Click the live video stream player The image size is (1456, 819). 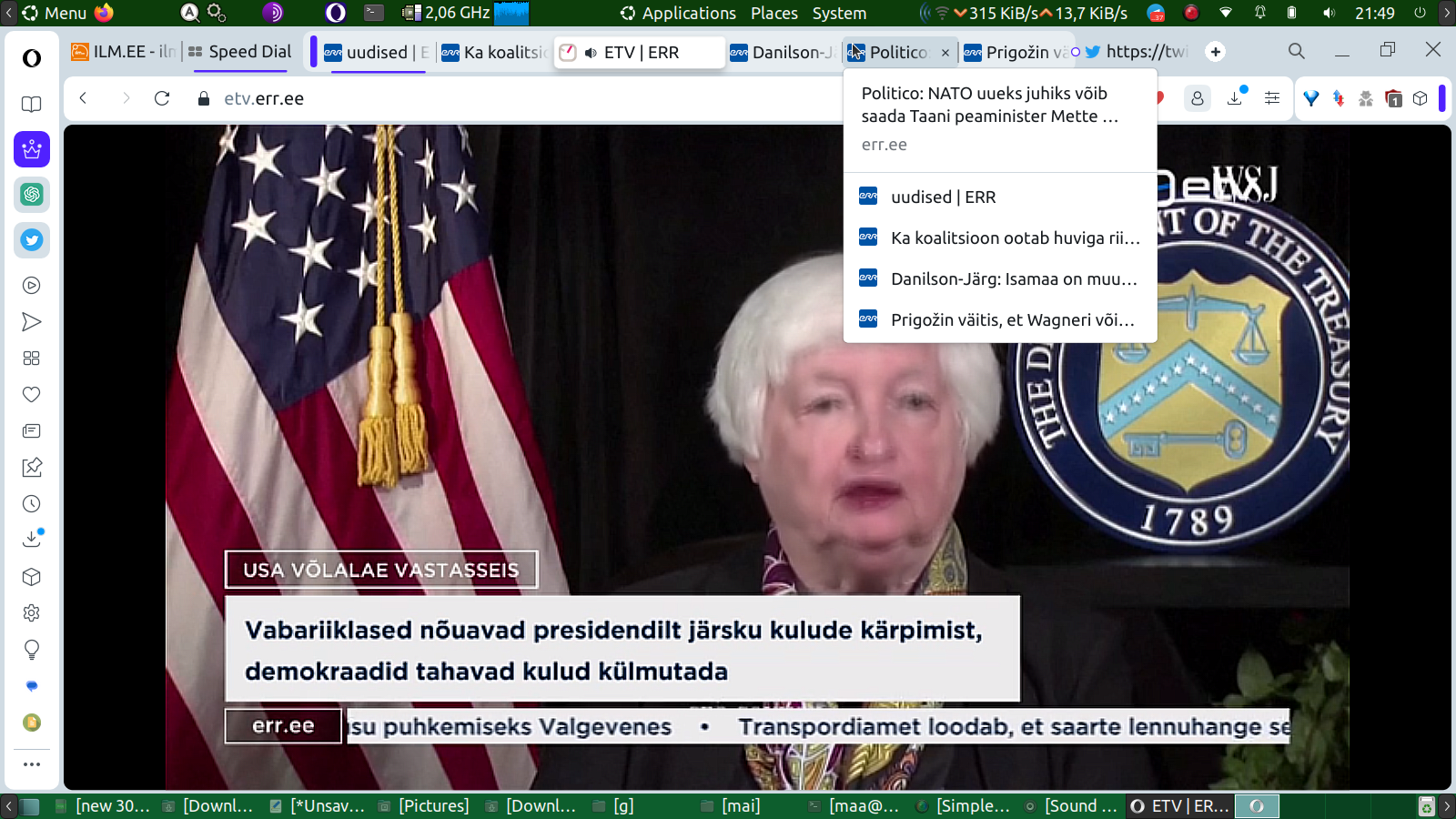[x=757, y=457]
